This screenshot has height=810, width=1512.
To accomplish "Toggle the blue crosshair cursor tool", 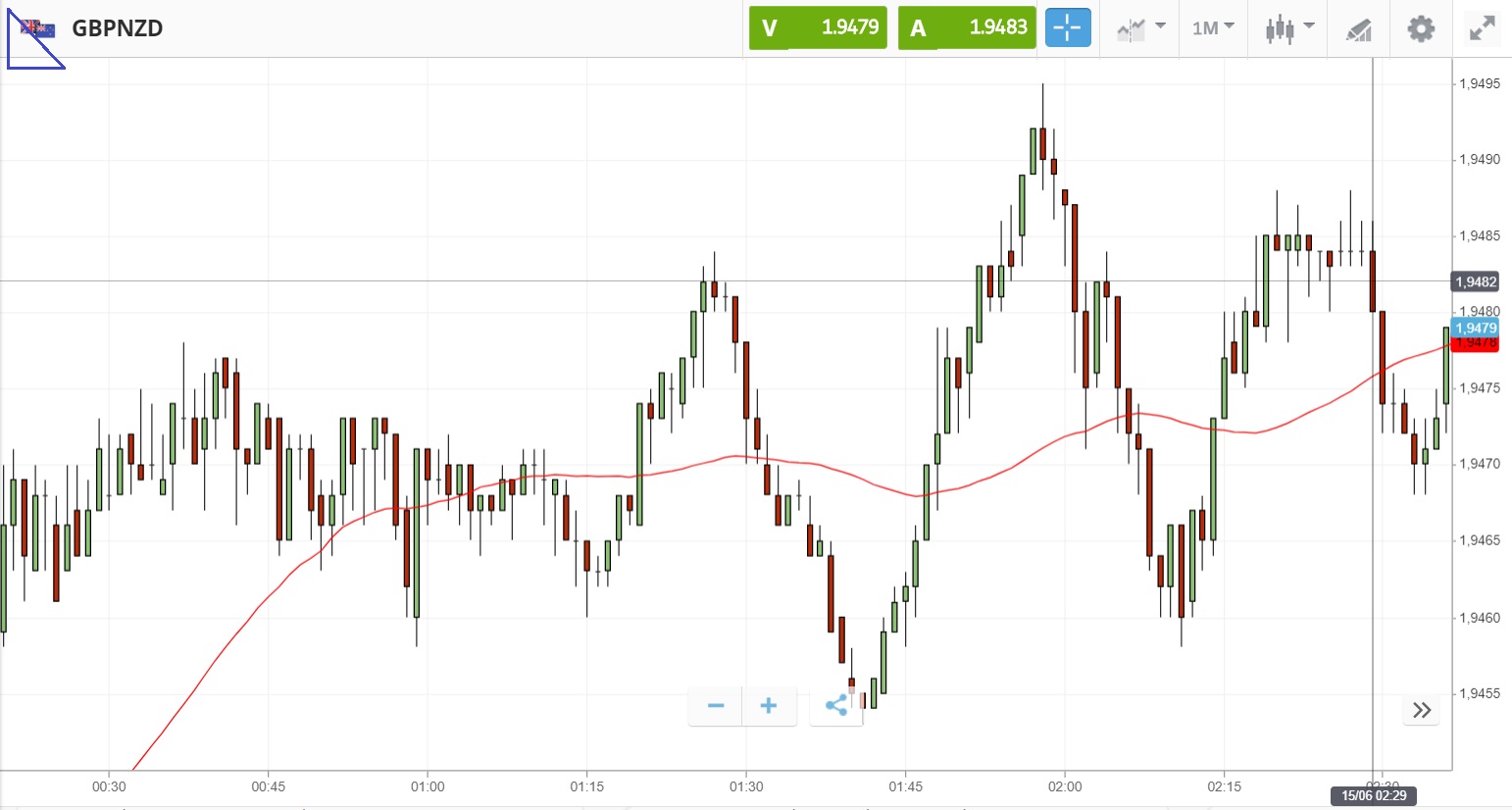I will pyautogui.click(x=1068, y=27).
